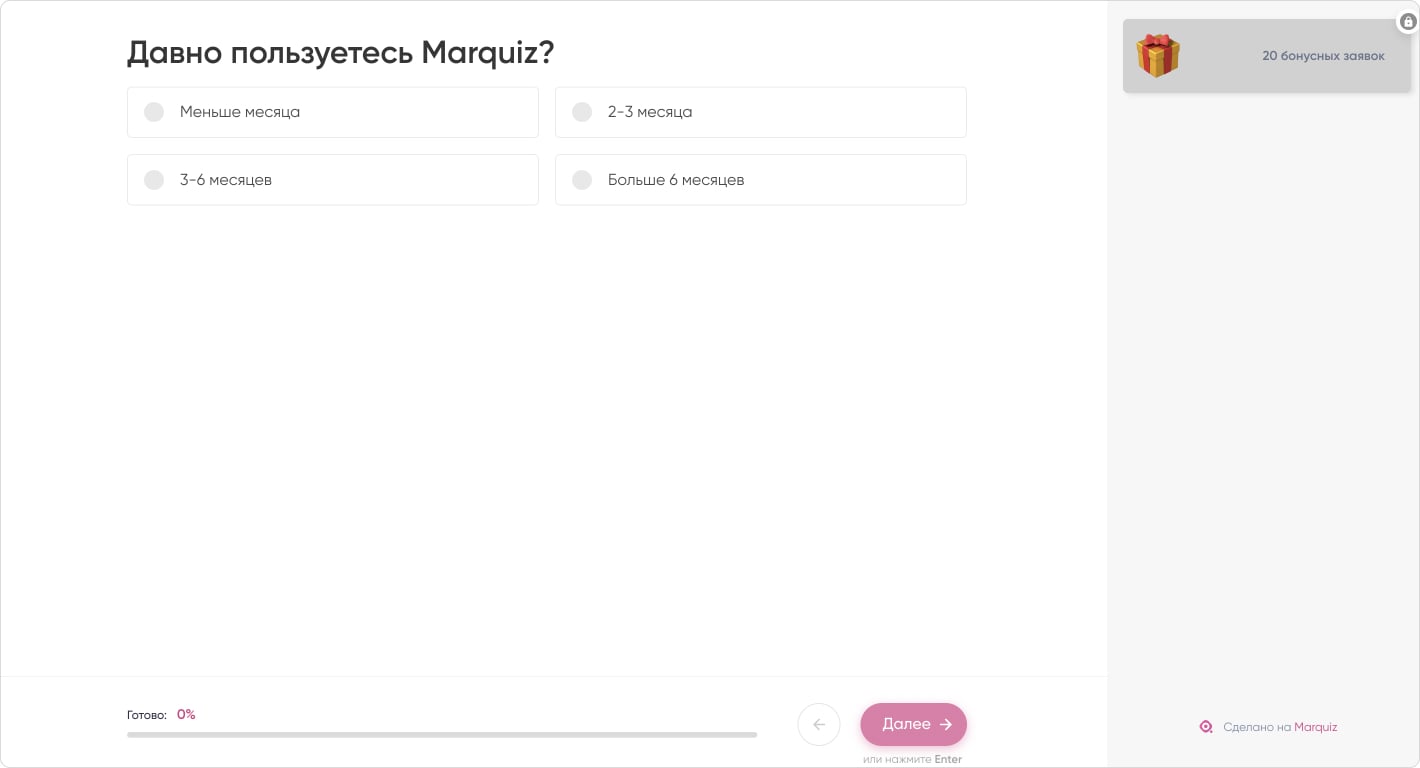Select the 'Меньше месяца' radio circle

pos(154,112)
